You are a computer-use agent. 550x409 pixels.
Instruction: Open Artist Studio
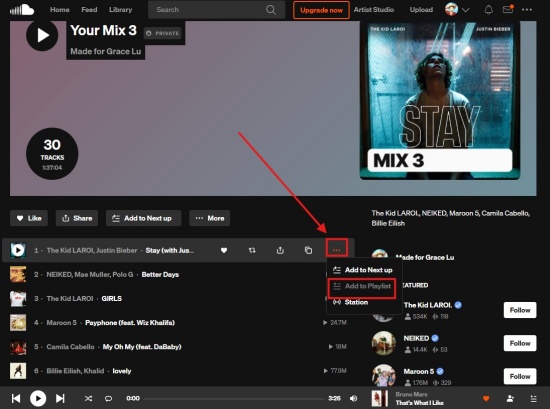pos(374,10)
